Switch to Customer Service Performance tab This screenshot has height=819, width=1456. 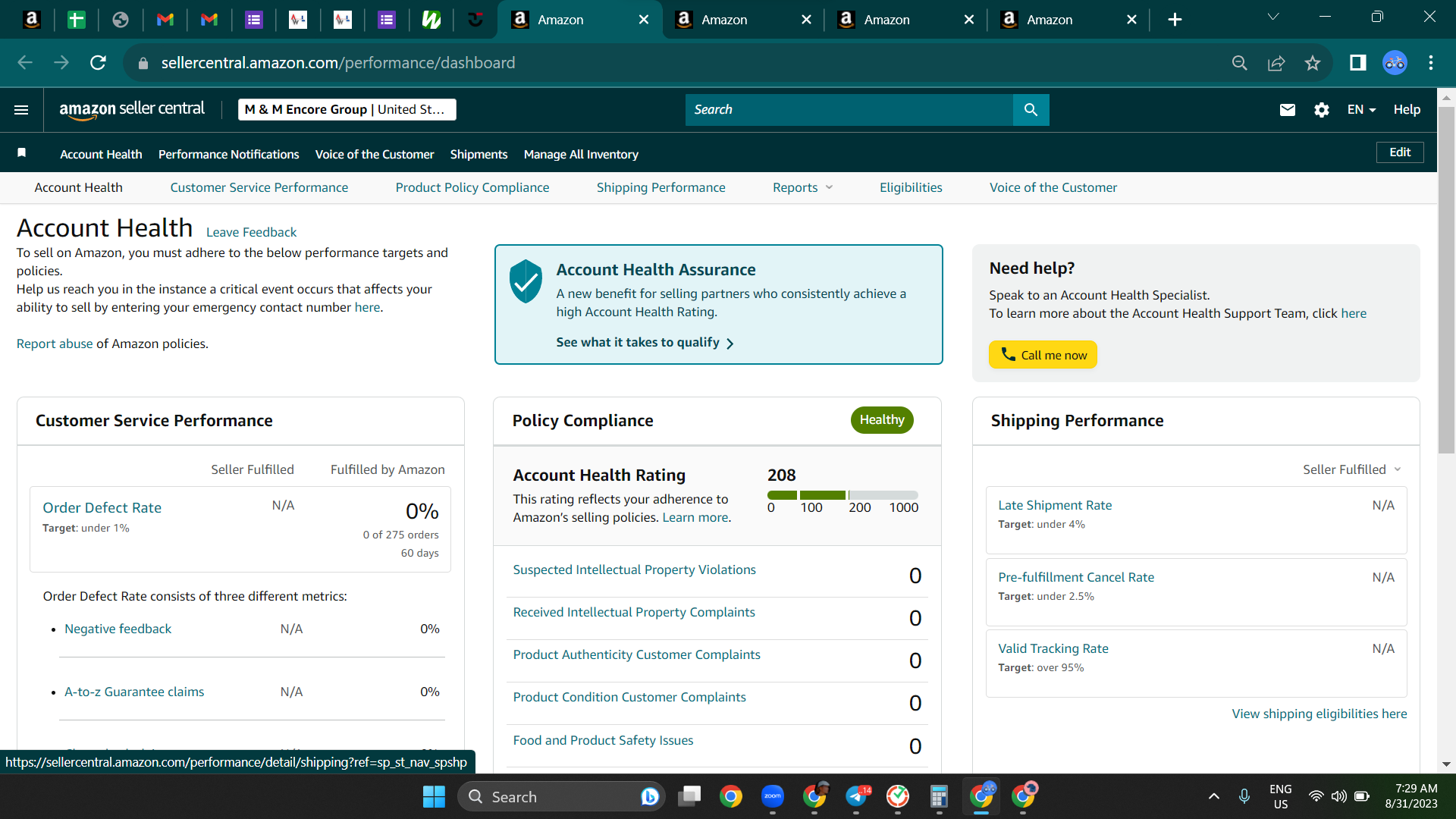coord(259,187)
